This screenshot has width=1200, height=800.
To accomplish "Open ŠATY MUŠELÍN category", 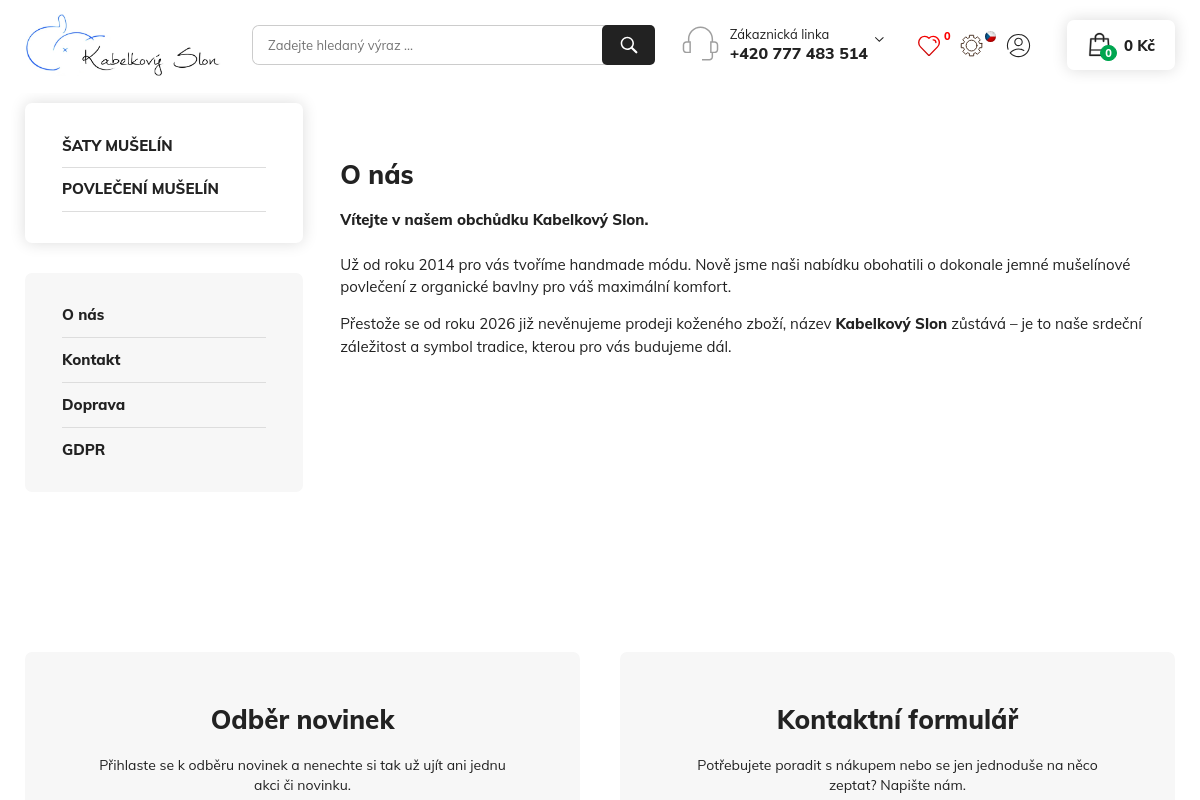I will [117, 146].
